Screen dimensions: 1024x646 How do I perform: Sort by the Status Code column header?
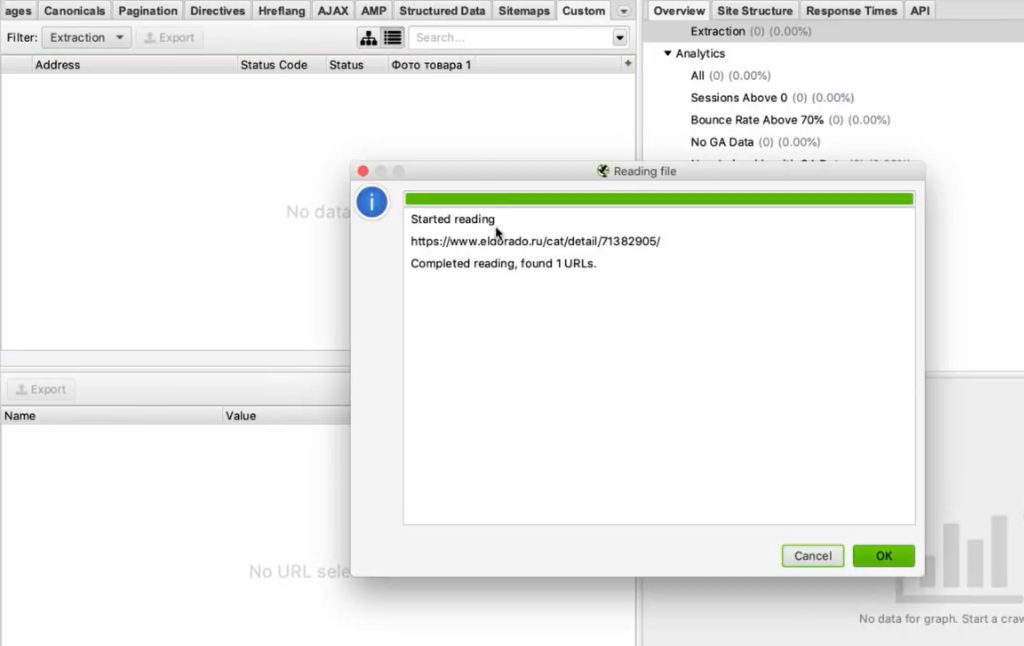pyautogui.click(x=273, y=65)
